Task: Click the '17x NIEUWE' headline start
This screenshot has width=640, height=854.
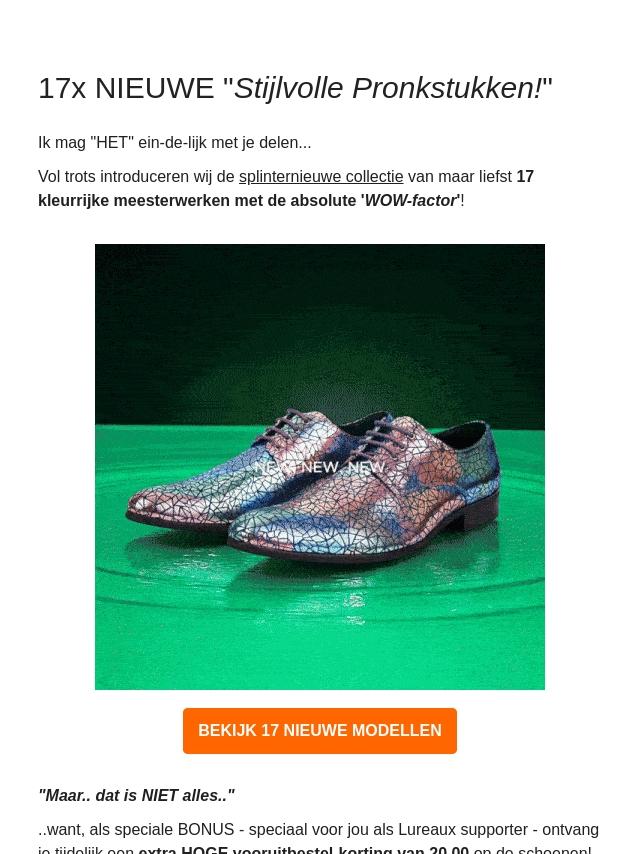Action: click(126, 88)
